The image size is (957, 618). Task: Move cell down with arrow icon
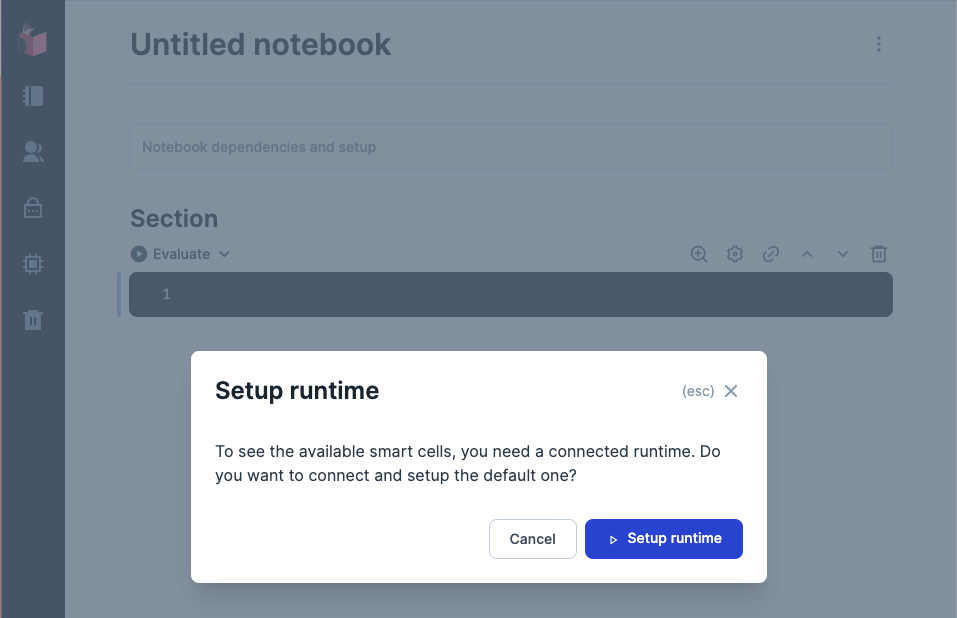(843, 254)
